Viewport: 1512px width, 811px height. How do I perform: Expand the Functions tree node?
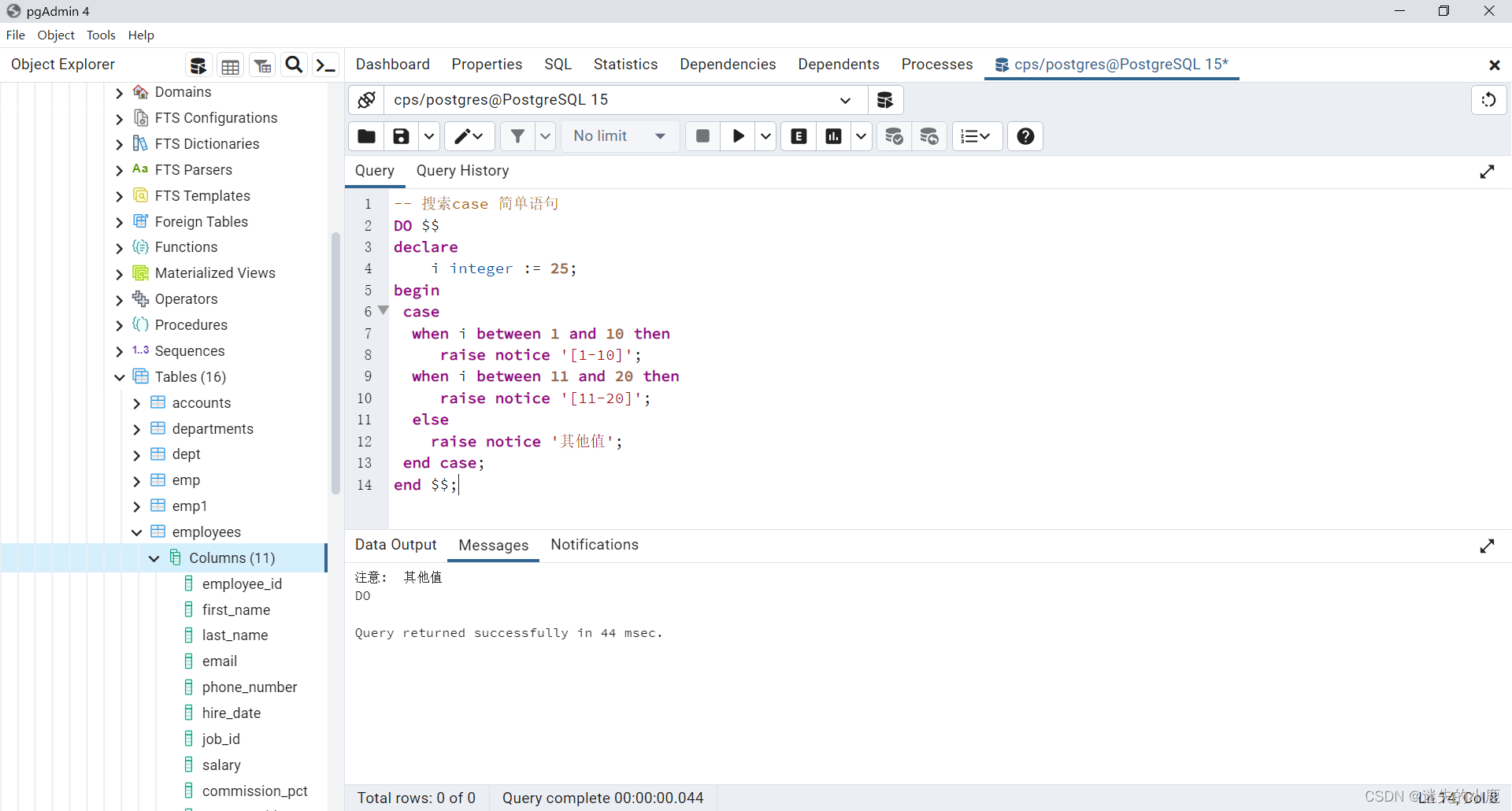click(x=120, y=248)
